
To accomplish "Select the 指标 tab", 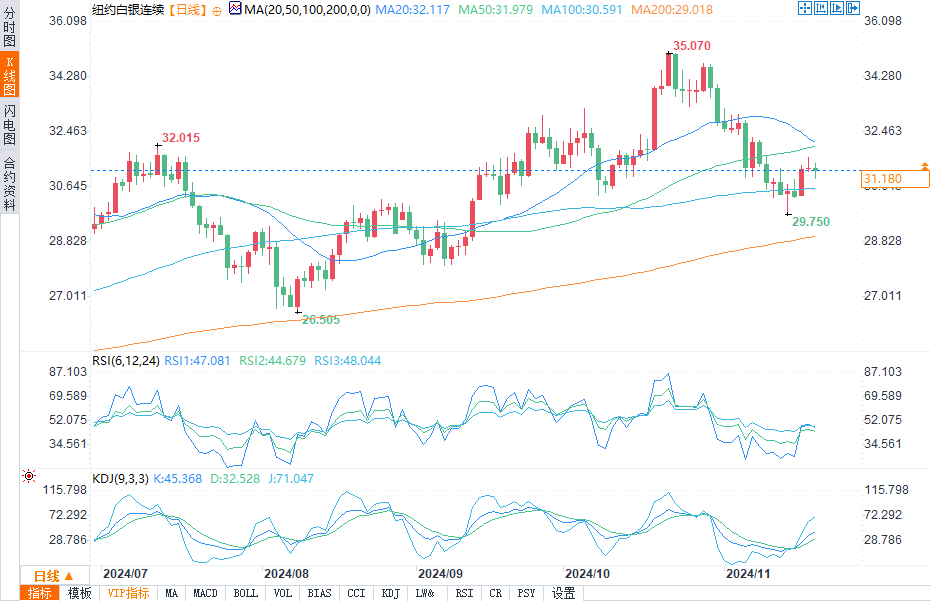I will point(40,593).
